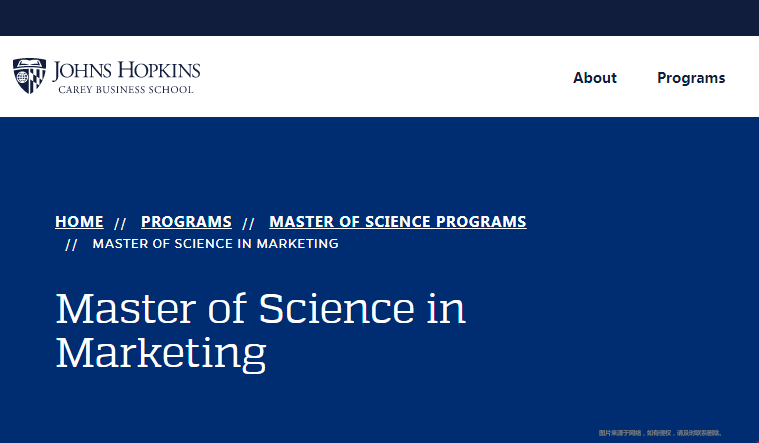
Task: Click the globe emblem inside the shield logo
Action: (22, 77)
